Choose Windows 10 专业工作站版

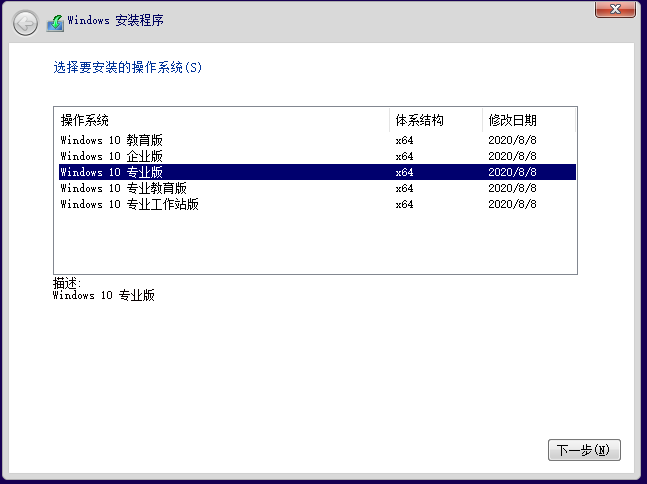click(317, 204)
